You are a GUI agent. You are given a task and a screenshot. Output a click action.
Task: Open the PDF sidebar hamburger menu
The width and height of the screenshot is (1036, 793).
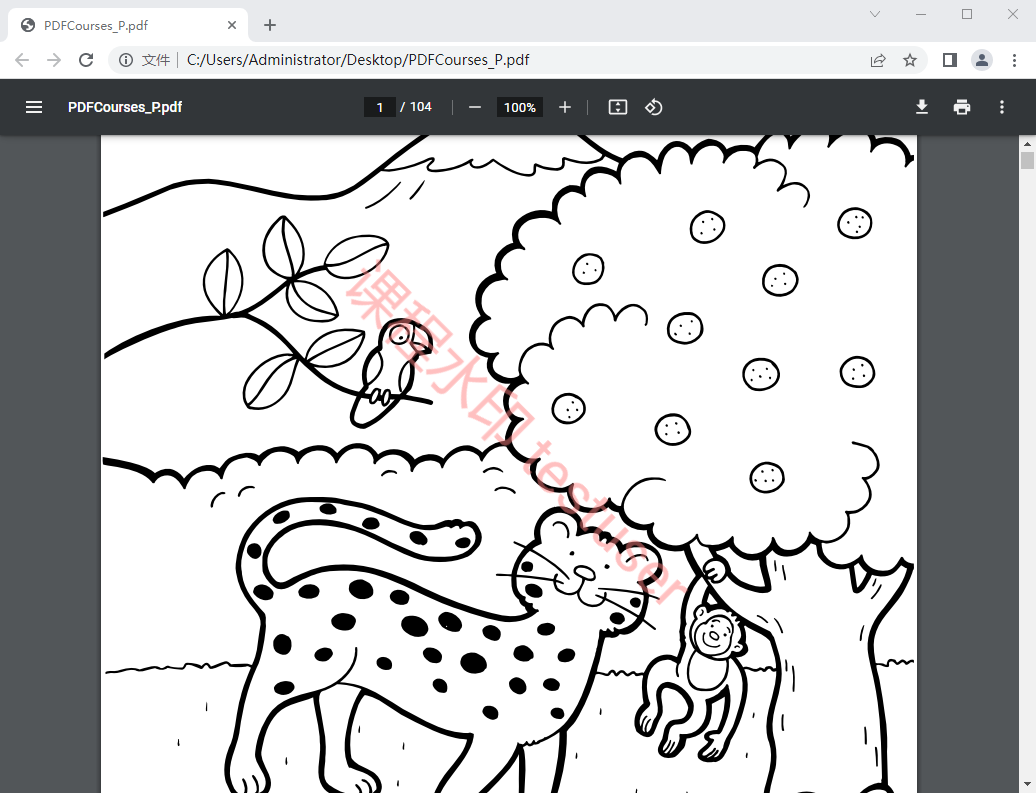click(34, 107)
